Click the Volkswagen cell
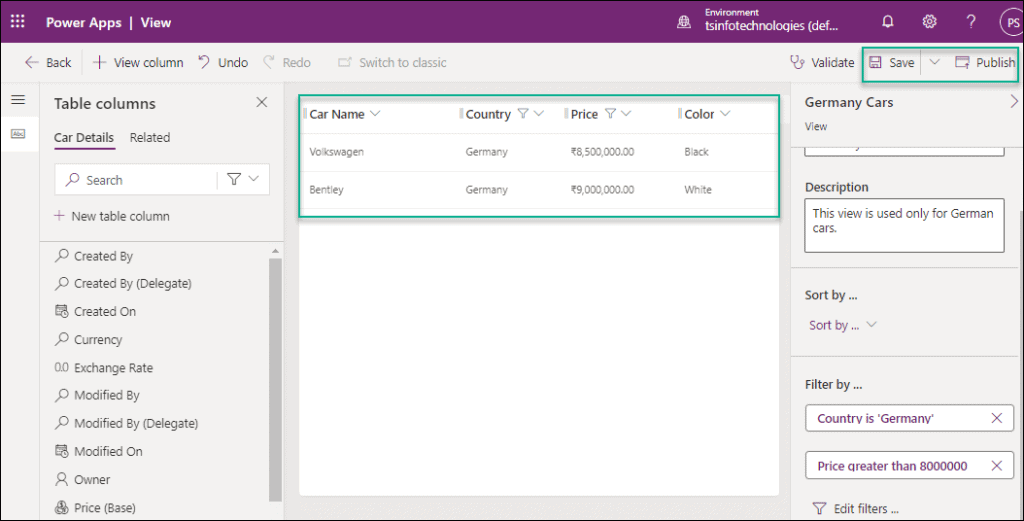The width and height of the screenshot is (1024, 521). [336, 152]
